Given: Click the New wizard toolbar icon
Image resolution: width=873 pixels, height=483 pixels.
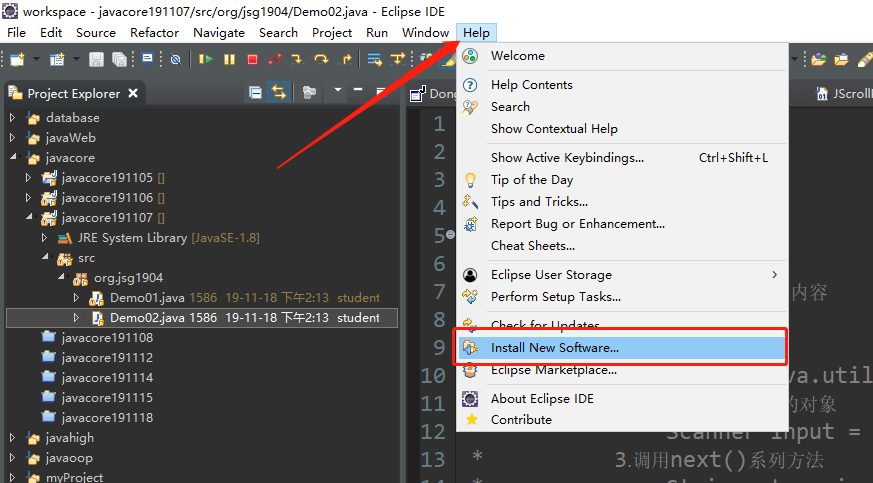Looking at the screenshot, I should click(x=17, y=59).
